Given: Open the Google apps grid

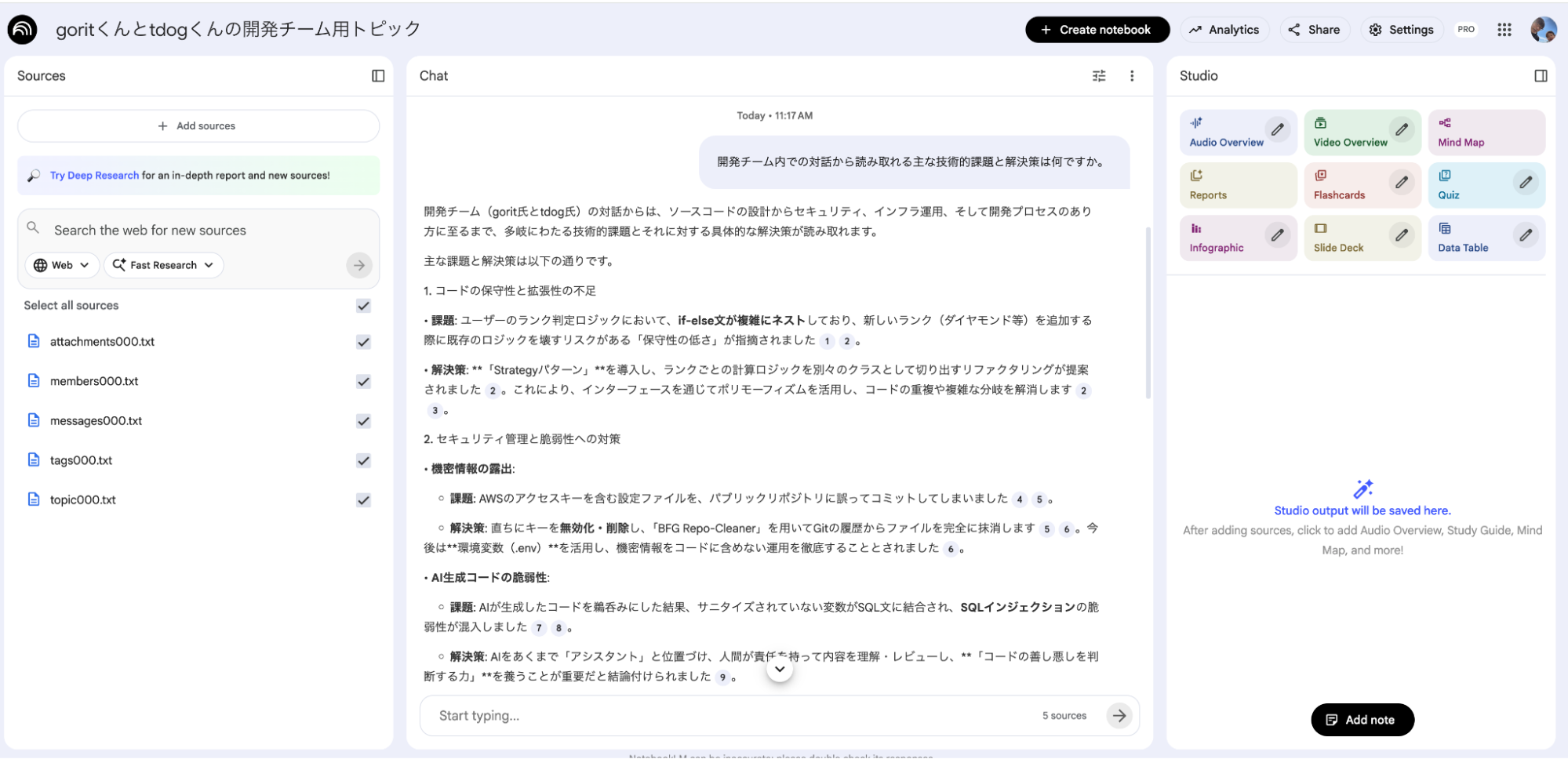Looking at the screenshot, I should 1504,30.
